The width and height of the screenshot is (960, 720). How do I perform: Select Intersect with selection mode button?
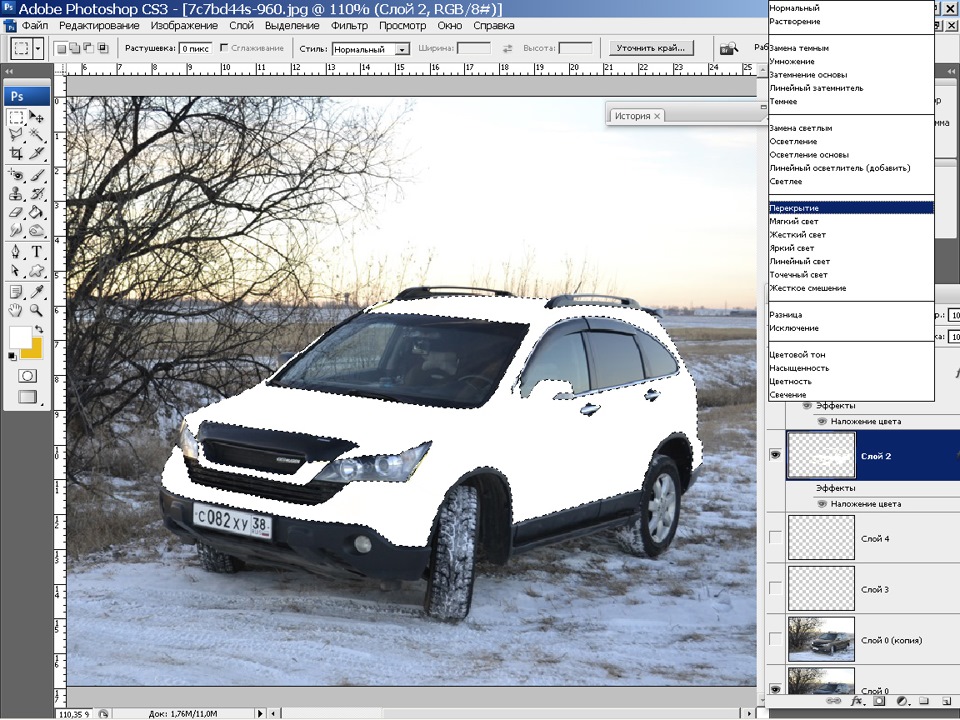point(102,48)
